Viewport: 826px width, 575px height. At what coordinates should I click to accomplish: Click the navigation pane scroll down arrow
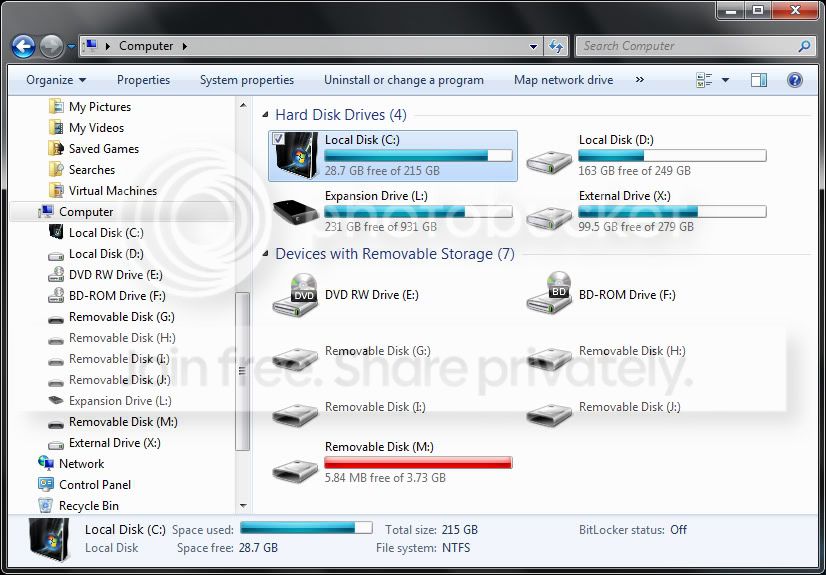(243, 506)
